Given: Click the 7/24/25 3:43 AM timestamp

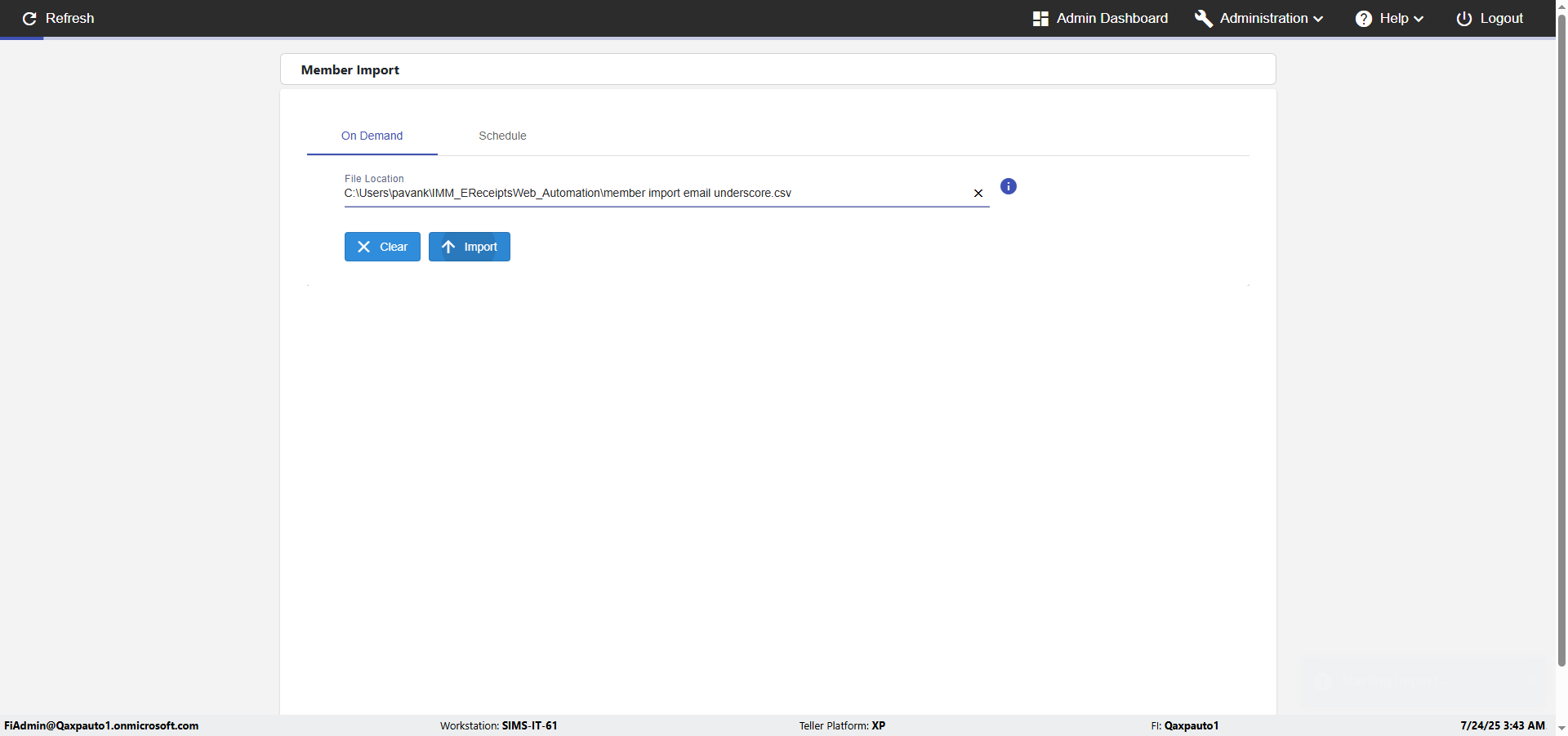Looking at the screenshot, I should (x=1503, y=725).
